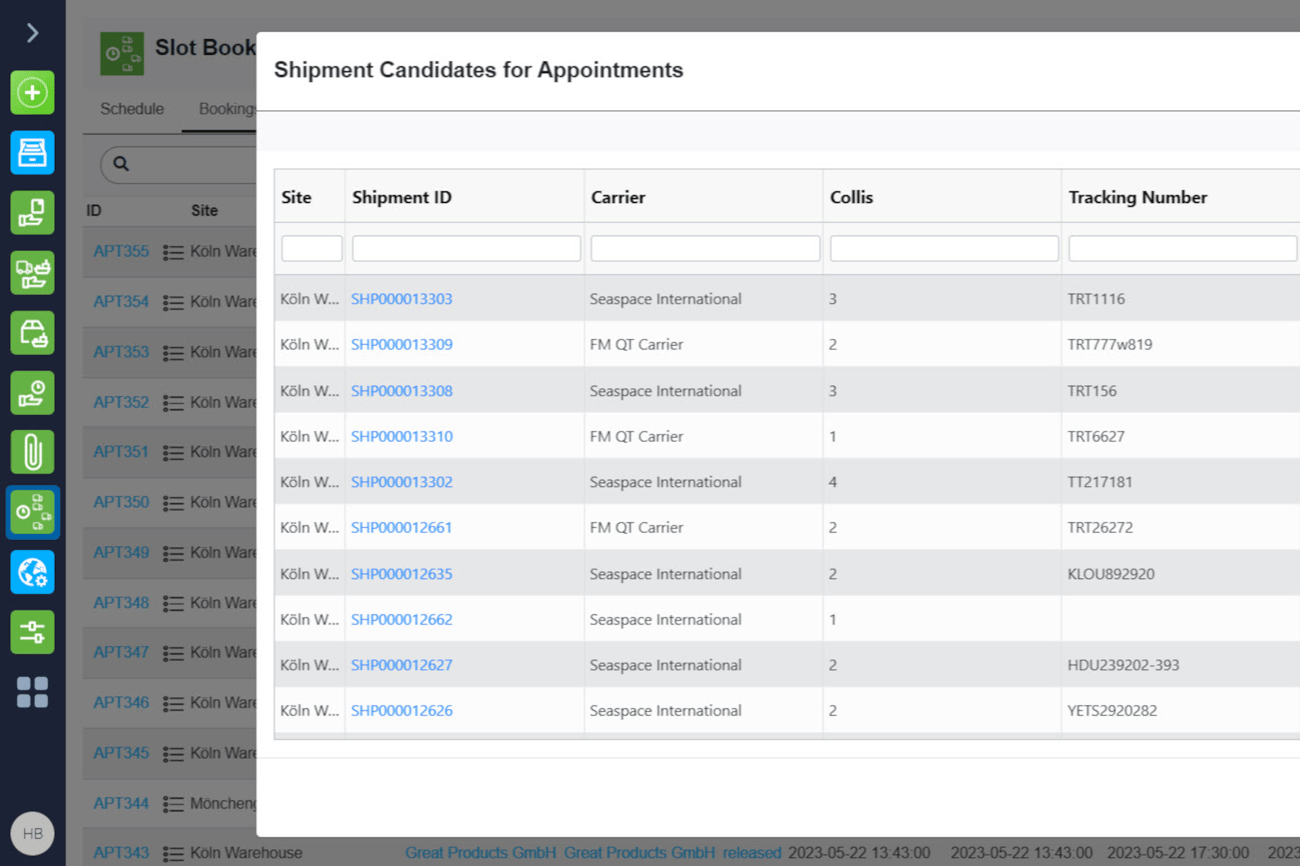Open shipment SHP000013303
The width and height of the screenshot is (1300, 866).
401,299
